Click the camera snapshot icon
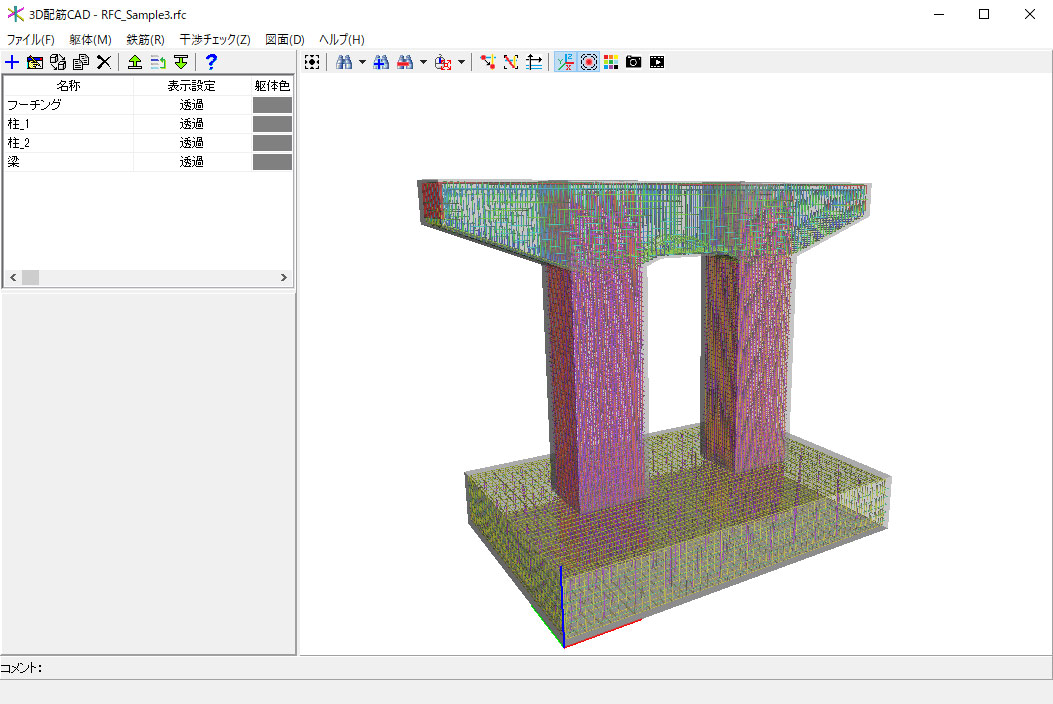 click(x=633, y=62)
